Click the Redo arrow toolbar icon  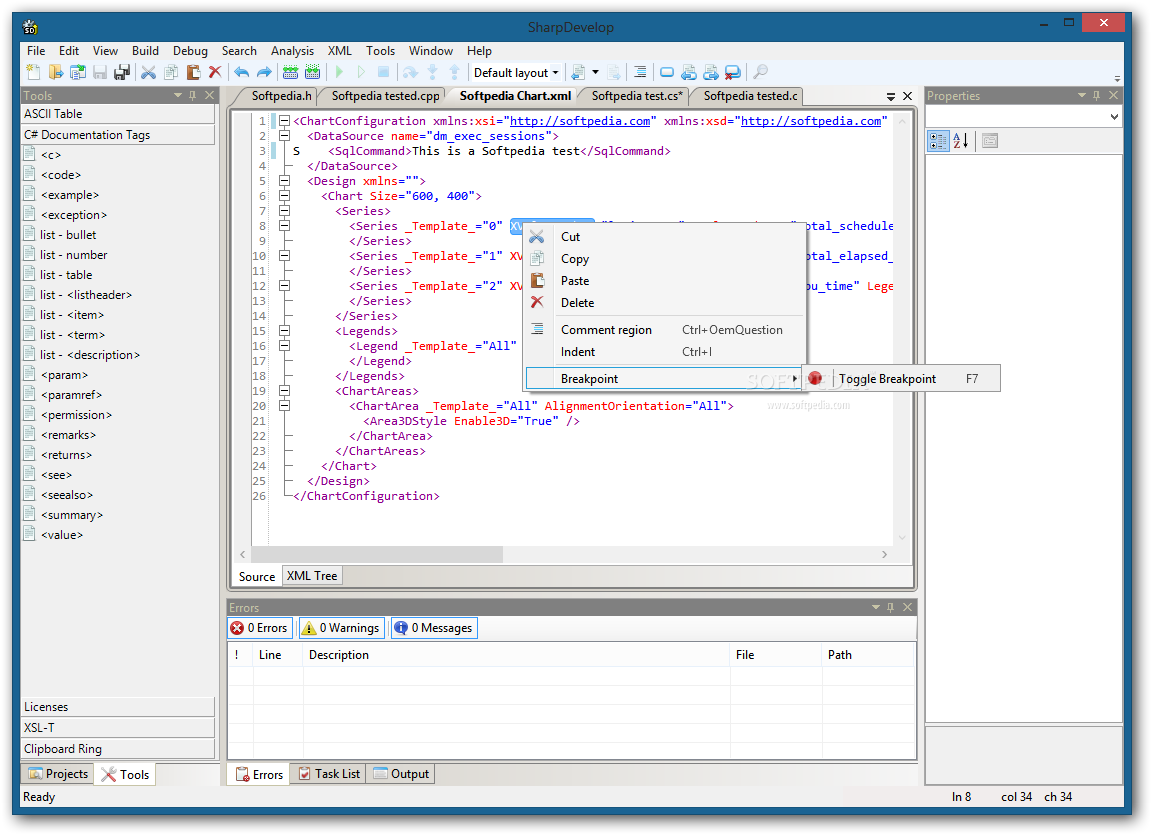264,72
